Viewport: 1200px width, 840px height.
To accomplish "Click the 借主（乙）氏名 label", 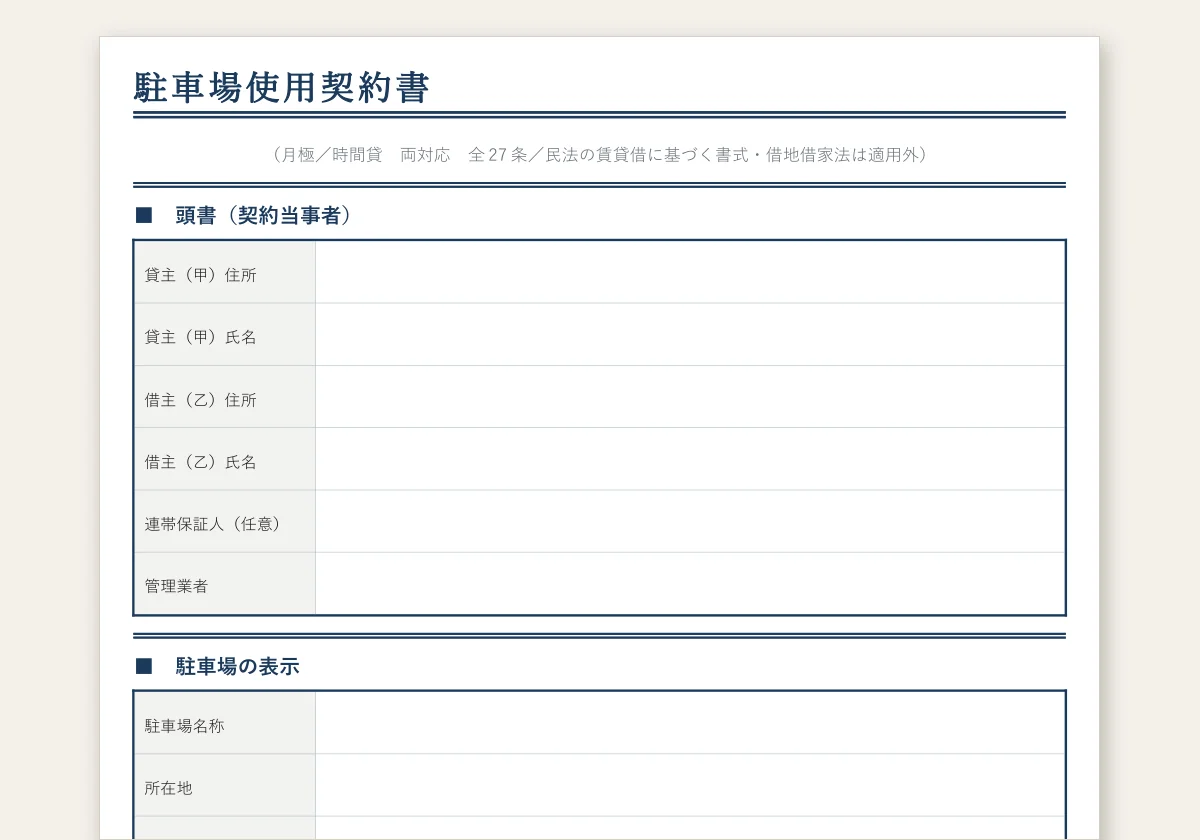I will click(x=201, y=462).
